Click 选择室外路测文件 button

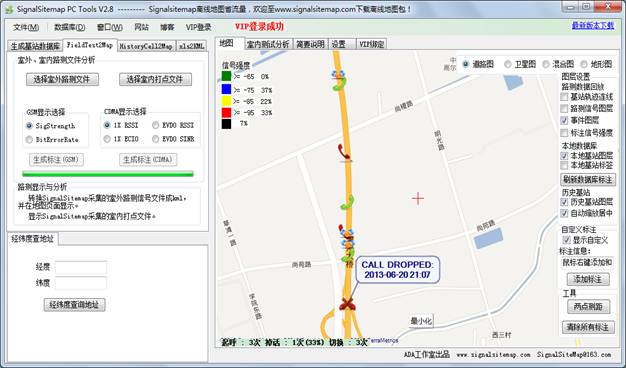(x=62, y=79)
